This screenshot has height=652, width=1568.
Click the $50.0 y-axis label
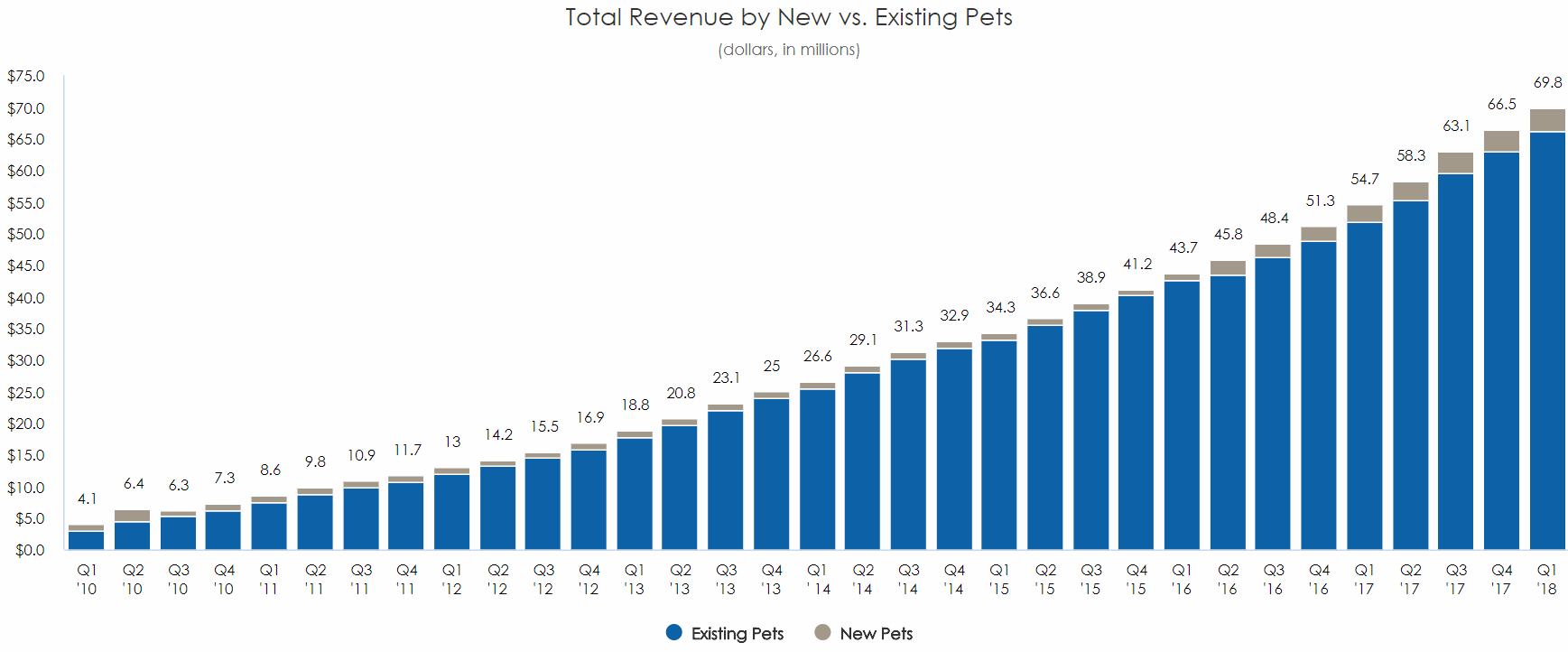tap(26, 234)
